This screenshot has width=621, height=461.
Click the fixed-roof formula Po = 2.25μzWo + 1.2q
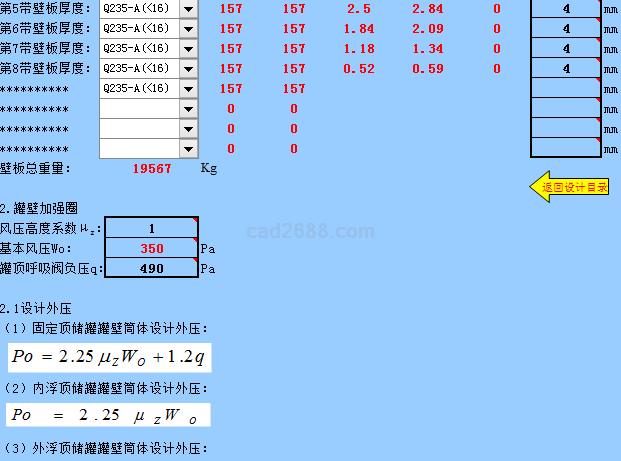click(x=109, y=358)
